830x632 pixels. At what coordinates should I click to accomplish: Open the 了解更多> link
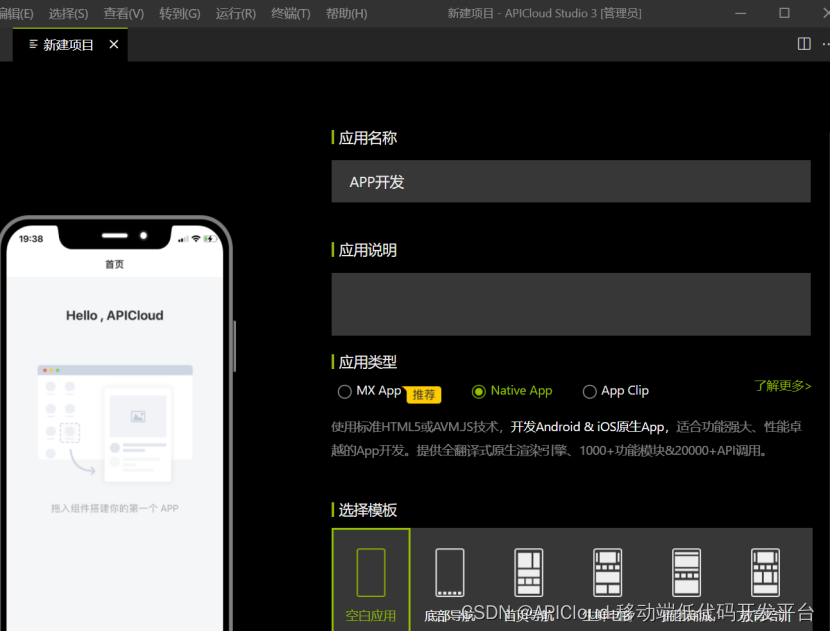pyautogui.click(x=782, y=386)
